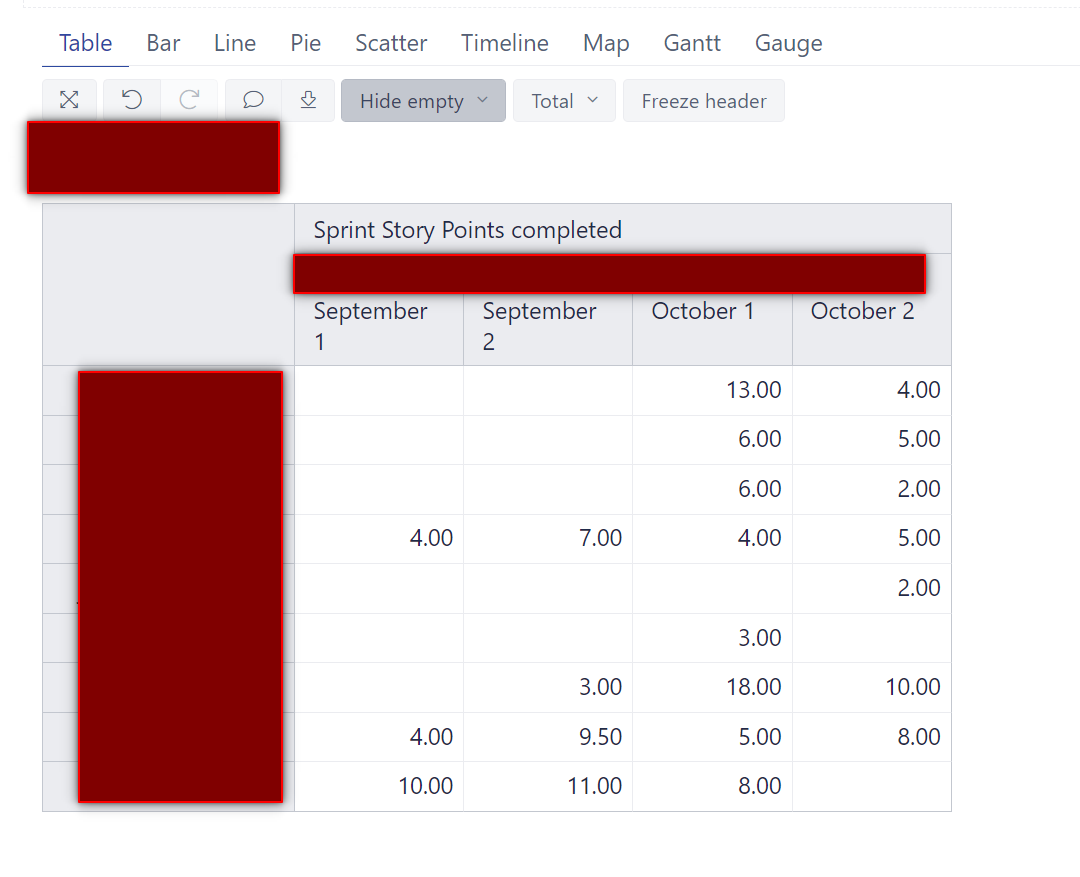The image size is (1080, 877).
Task: Click the export download icon
Action: tap(309, 100)
